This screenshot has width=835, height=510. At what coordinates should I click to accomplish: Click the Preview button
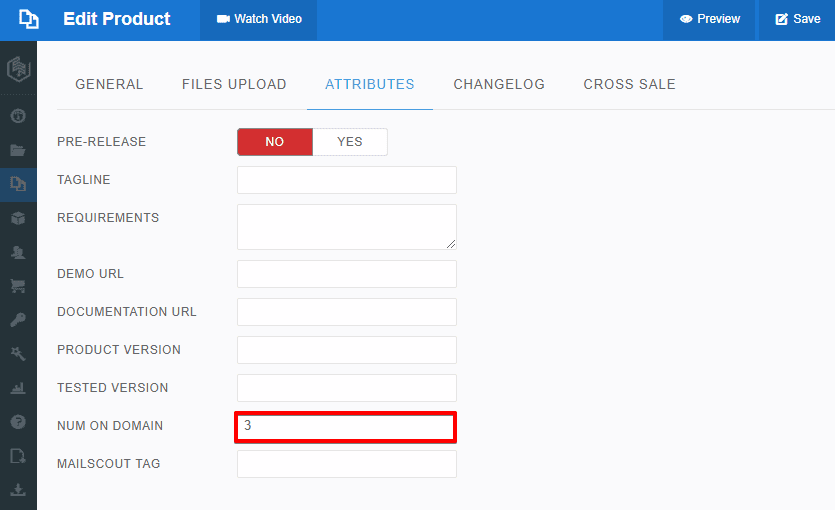(x=709, y=20)
